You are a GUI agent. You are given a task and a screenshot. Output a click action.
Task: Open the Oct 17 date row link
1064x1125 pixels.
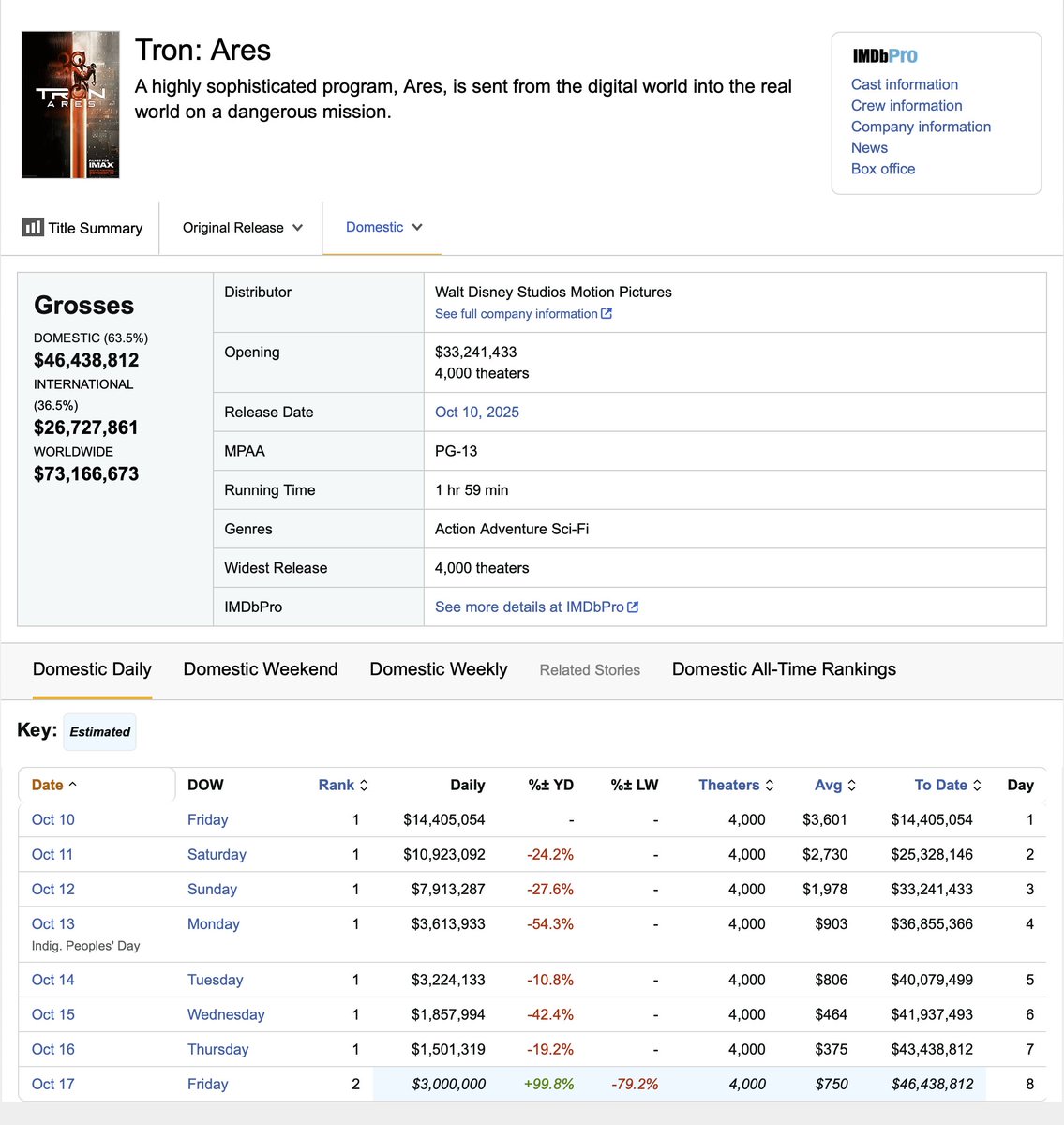tap(53, 1084)
